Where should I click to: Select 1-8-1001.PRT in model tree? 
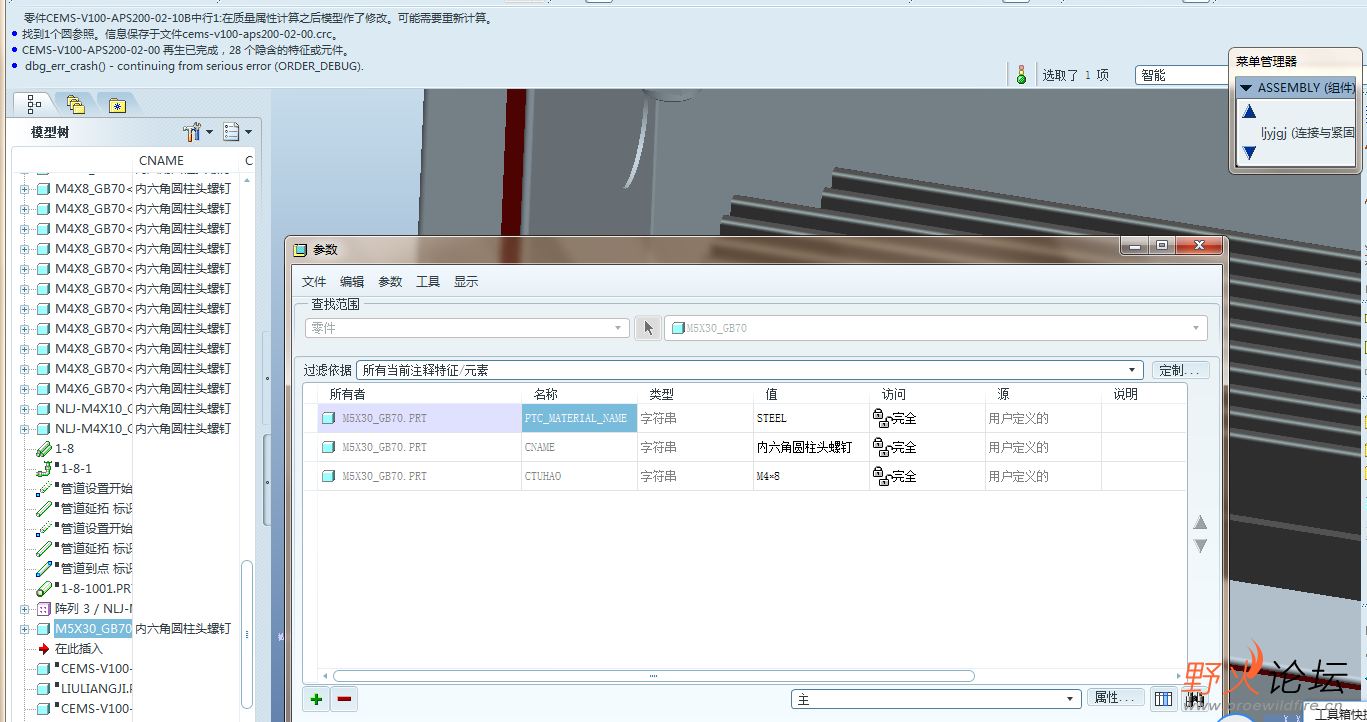(x=96, y=588)
